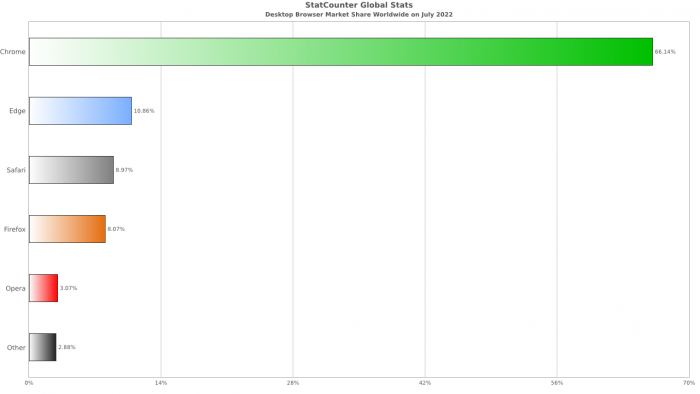Click the green Chrome bar
This screenshot has width=700, height=394.
[341, 52]
